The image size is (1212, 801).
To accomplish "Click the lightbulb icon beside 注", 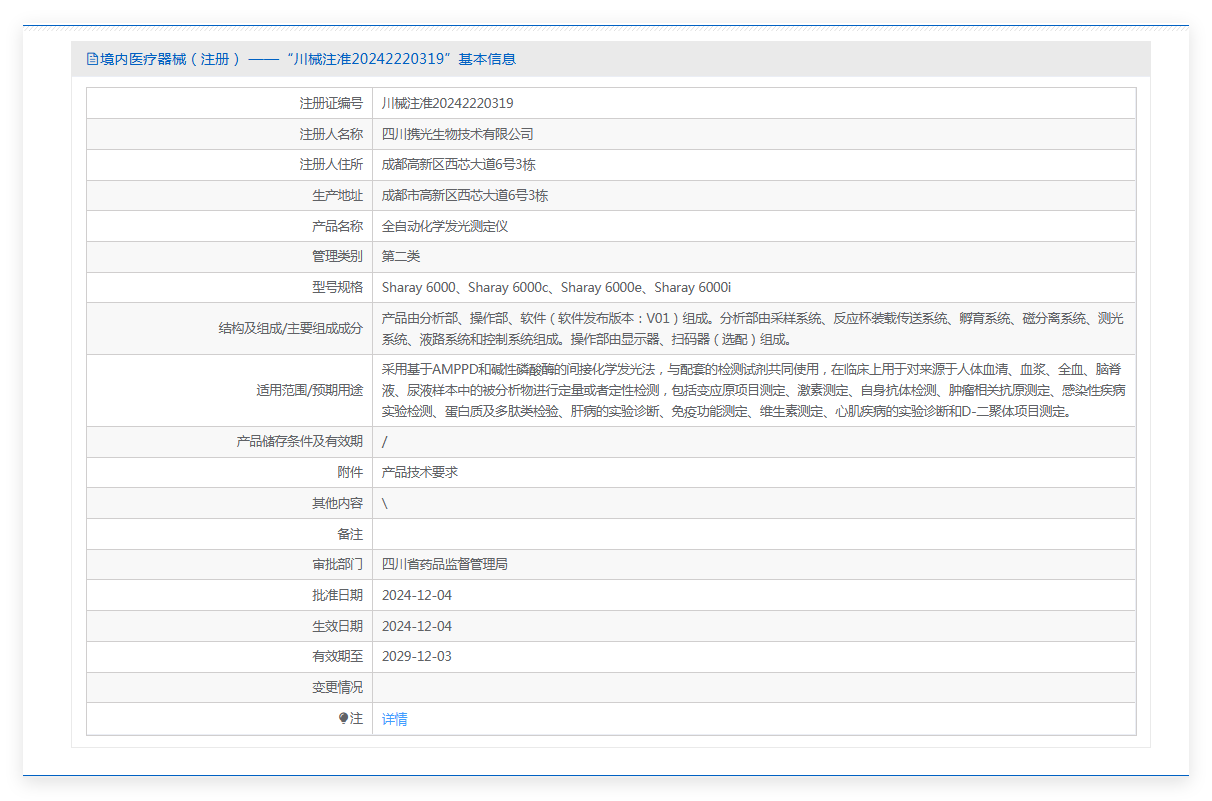I will 344,718.
